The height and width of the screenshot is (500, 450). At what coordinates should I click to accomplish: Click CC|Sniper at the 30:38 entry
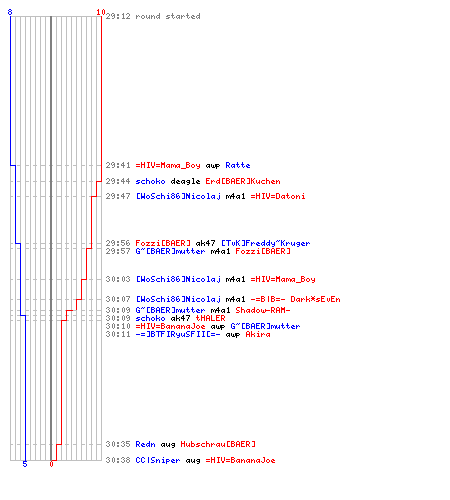(x=158, y=460)
